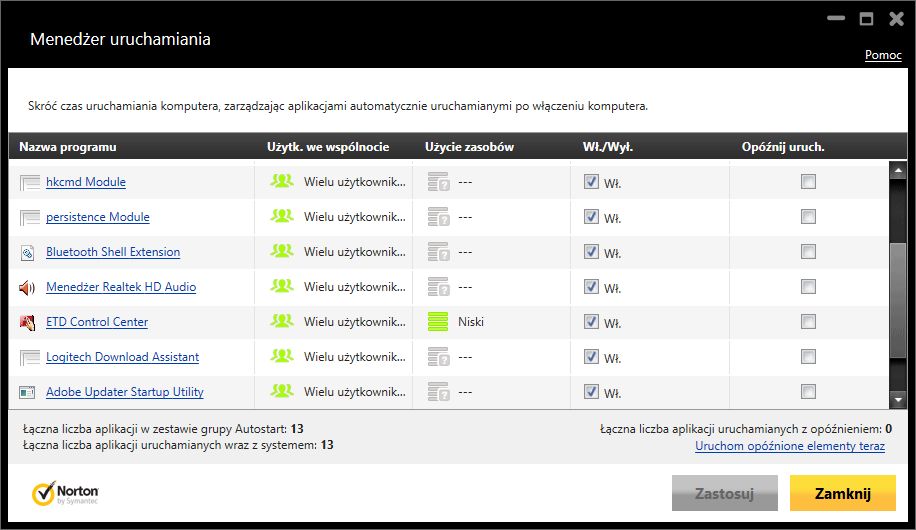Click the ETD Control Center program icon
Viewport: 916px width, 530px height.
[27, 323]
